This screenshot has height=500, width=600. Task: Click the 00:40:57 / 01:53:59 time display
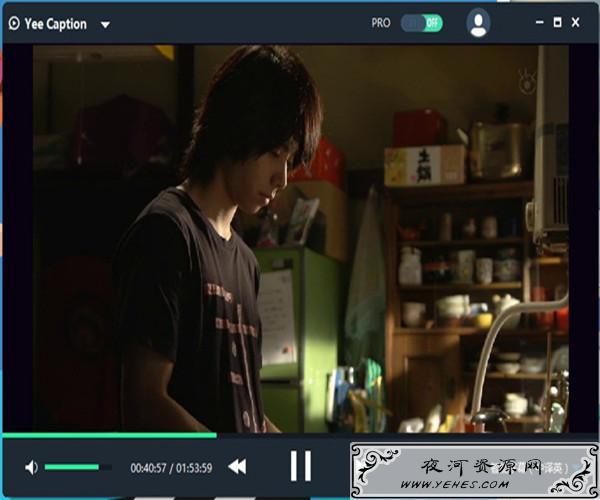[171, 468]
